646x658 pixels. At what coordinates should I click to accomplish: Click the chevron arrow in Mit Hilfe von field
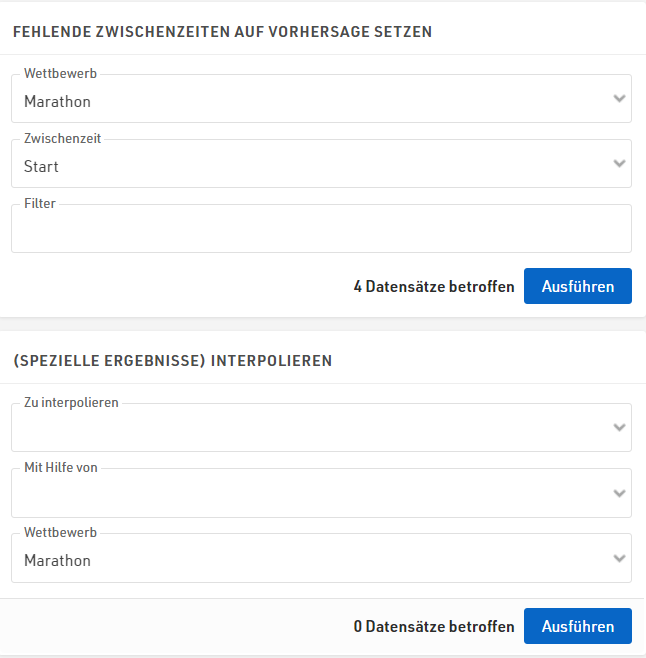[620, 493]
